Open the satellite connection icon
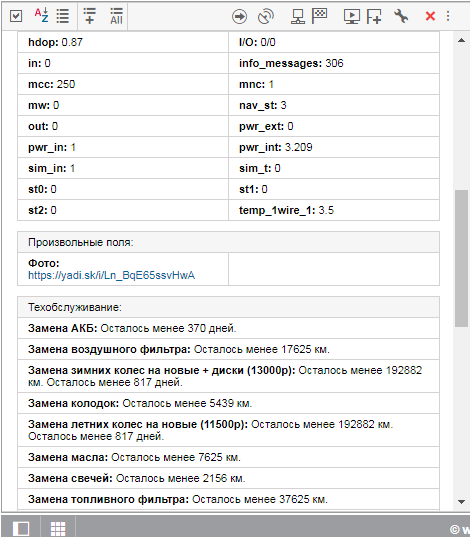The image size is (470, 537). coord(266,16)
